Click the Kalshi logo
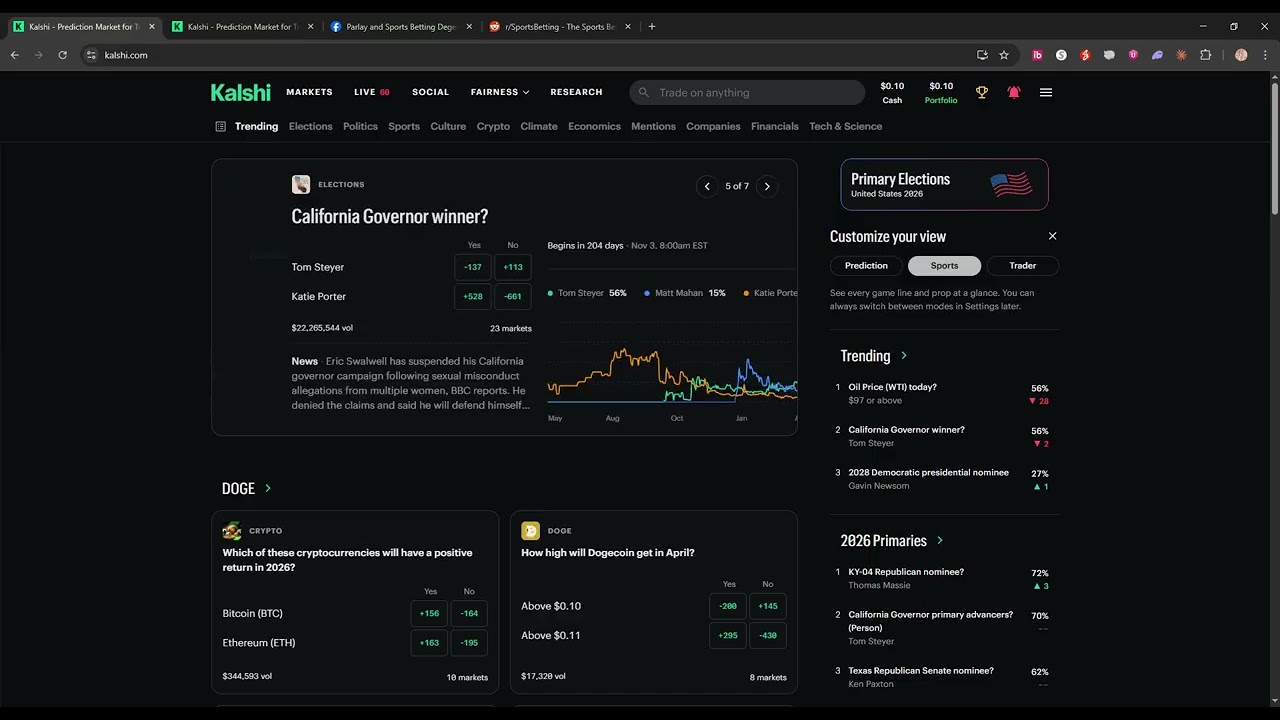 [240, 92]
